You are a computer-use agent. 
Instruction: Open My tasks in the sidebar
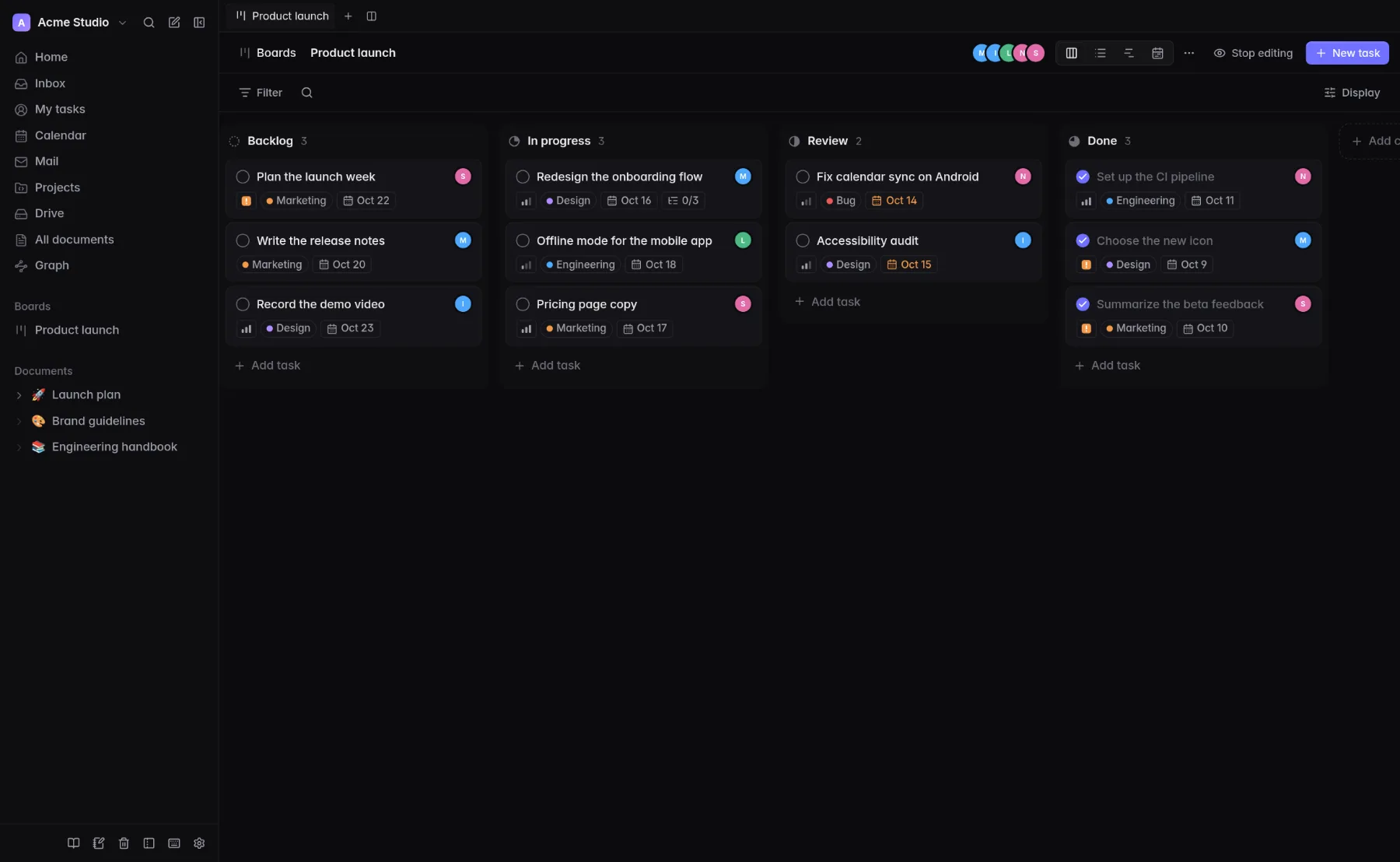point(109,110)
